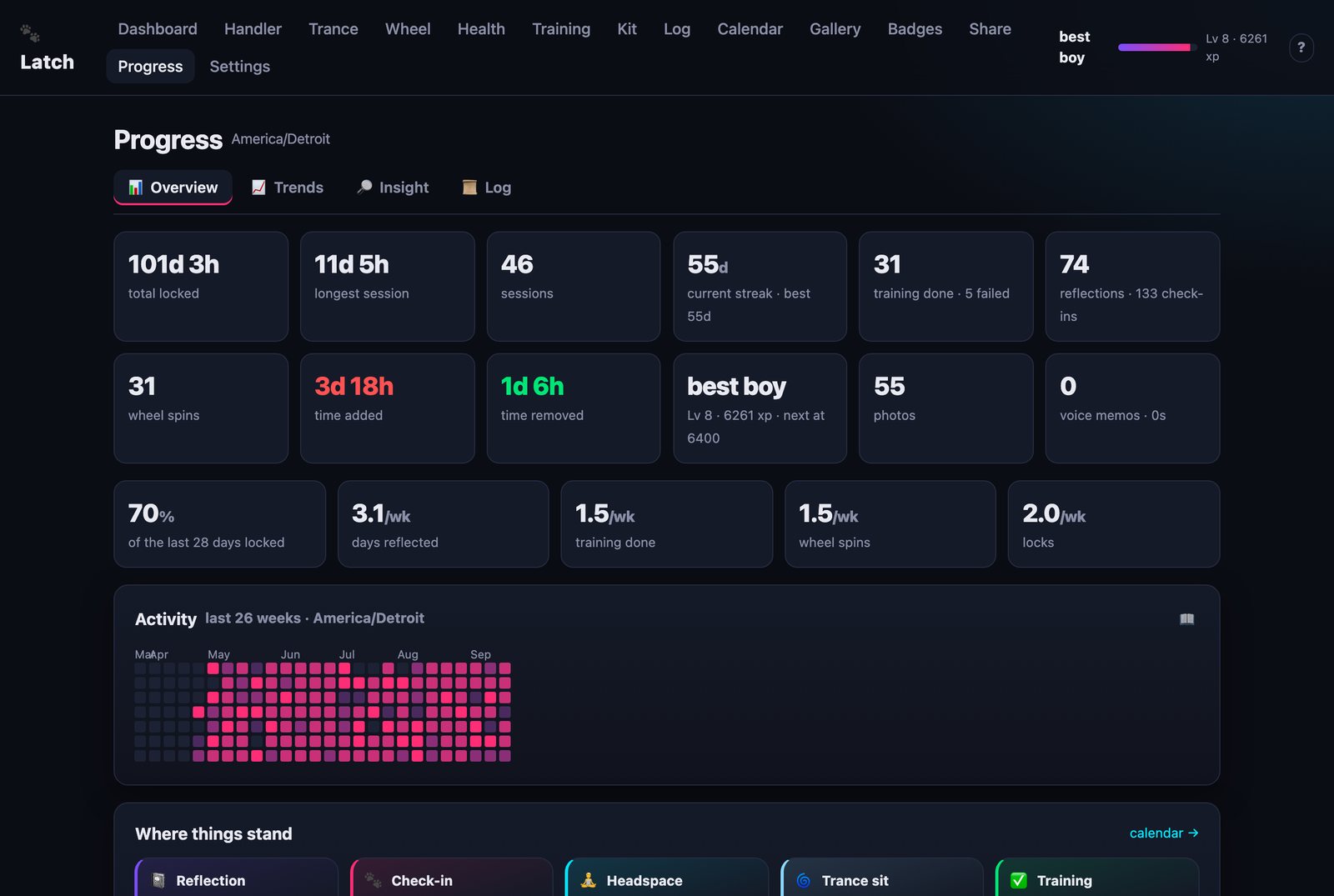The width and height of the screenshot is (1334, 896).
Task: Open the Kit page
Action: [627, 29]
